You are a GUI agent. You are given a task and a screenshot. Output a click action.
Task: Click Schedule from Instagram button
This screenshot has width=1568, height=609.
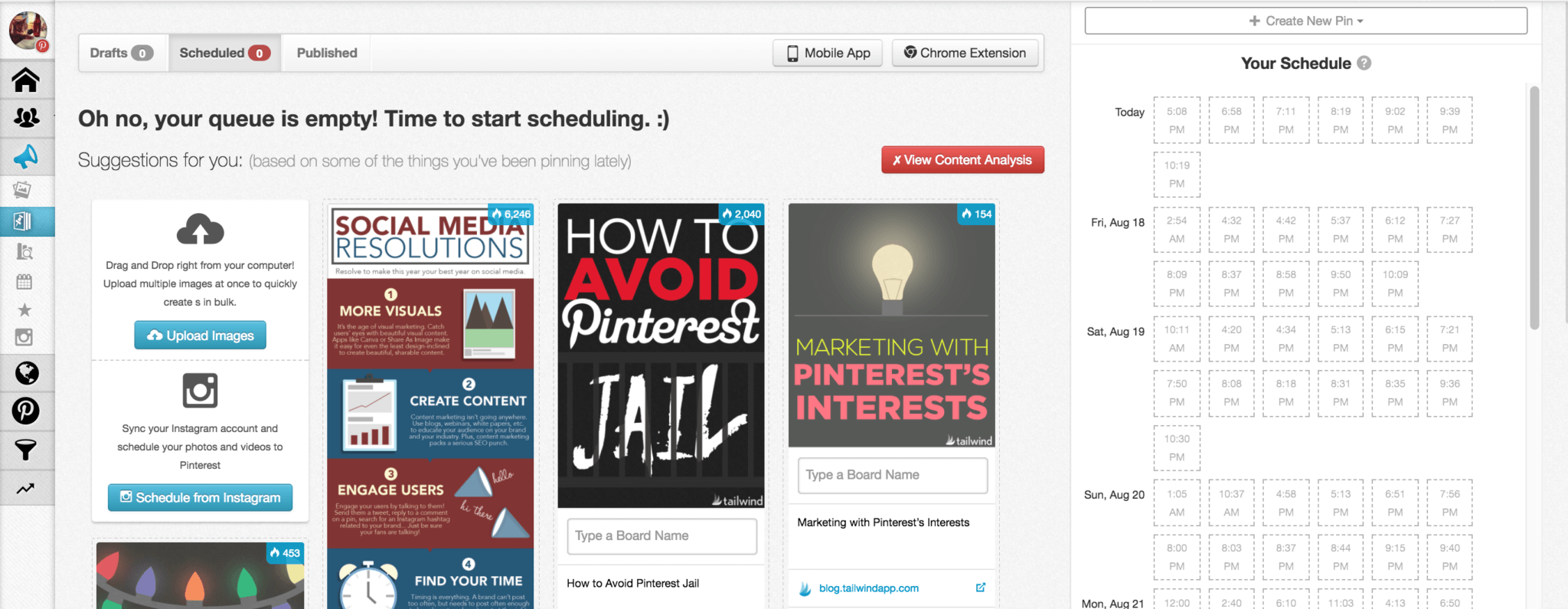[200, 498]
